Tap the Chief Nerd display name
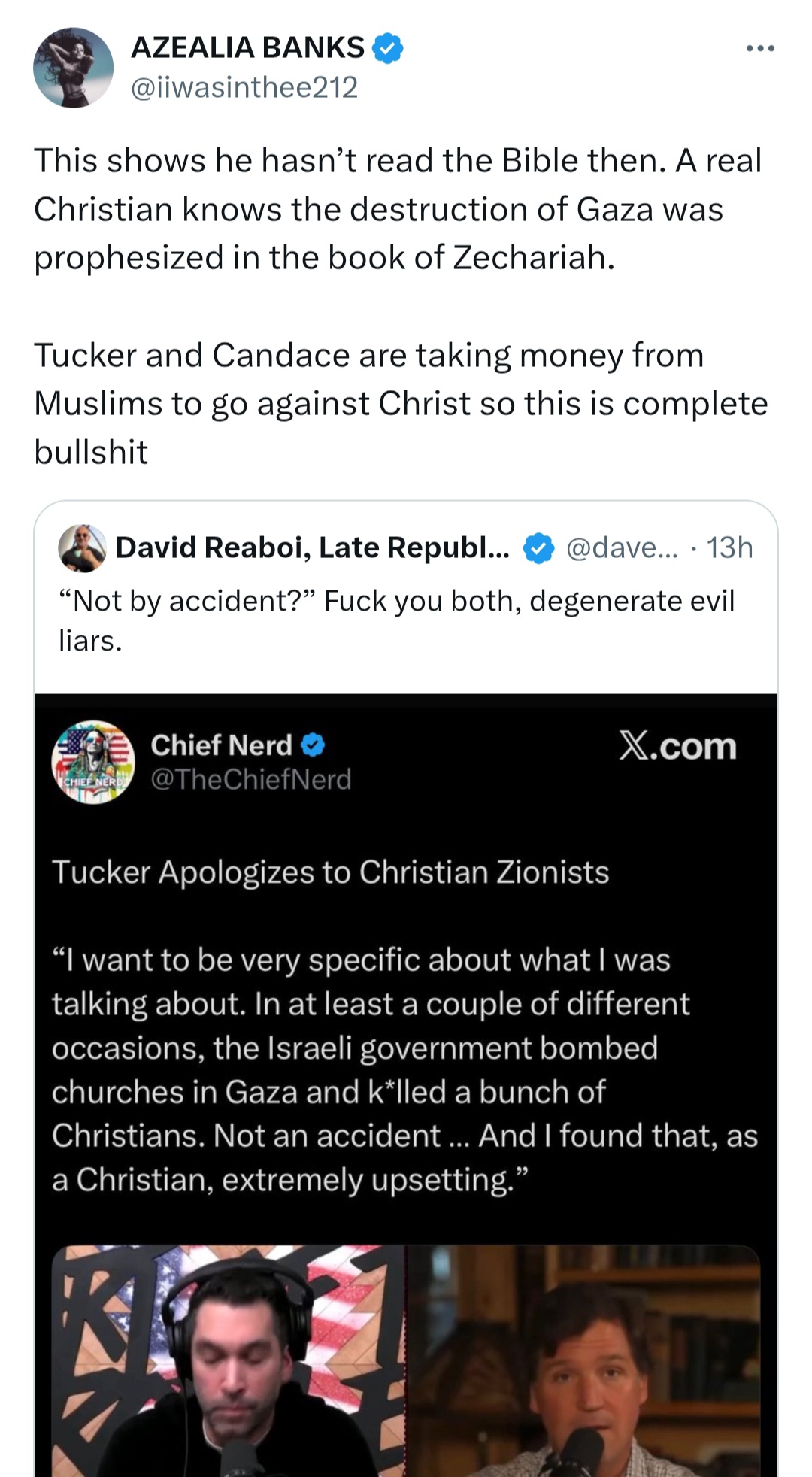 221,745
